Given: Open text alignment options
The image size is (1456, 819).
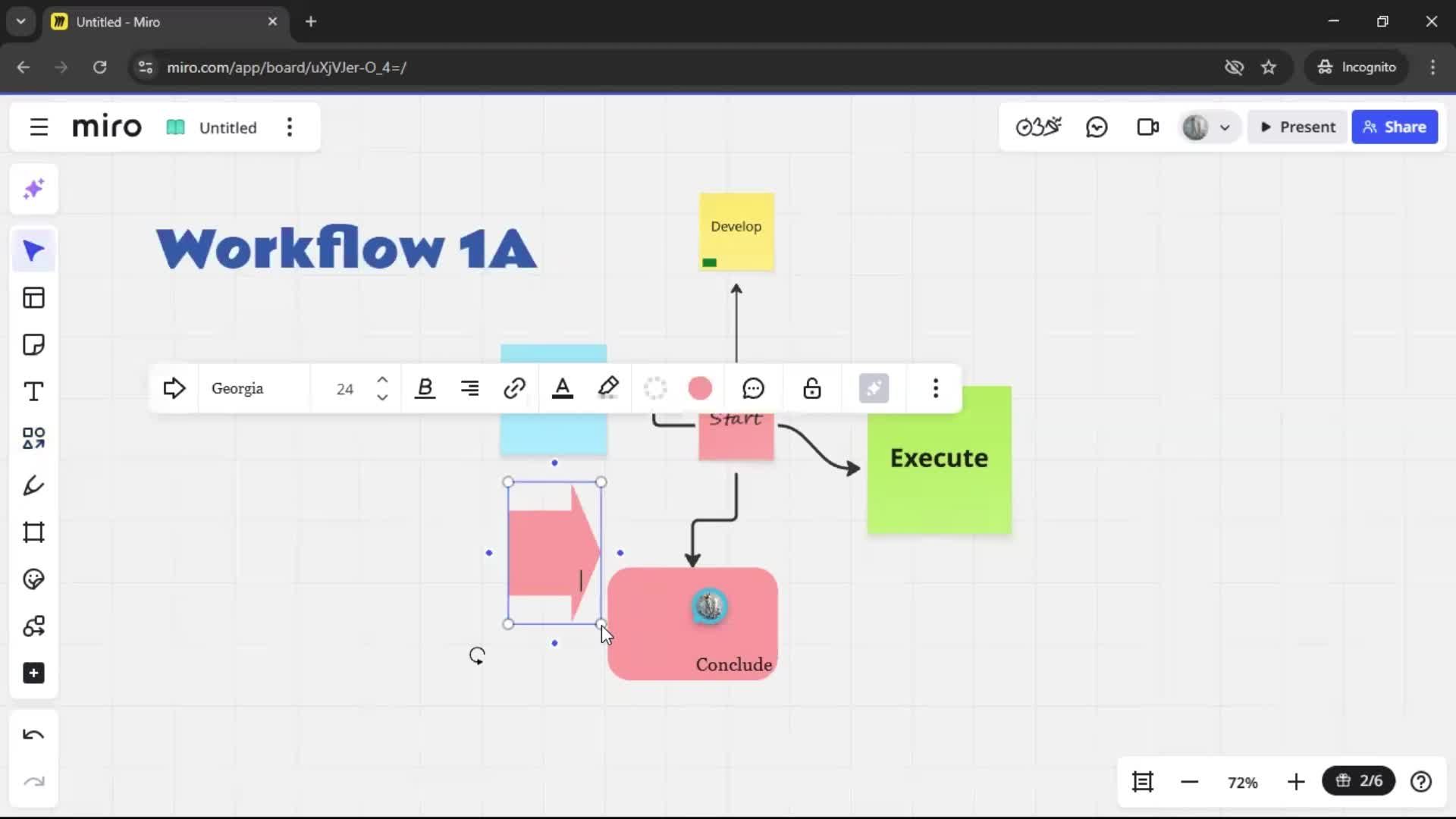Looking at the screenshot, I should [x=469, y=388].
